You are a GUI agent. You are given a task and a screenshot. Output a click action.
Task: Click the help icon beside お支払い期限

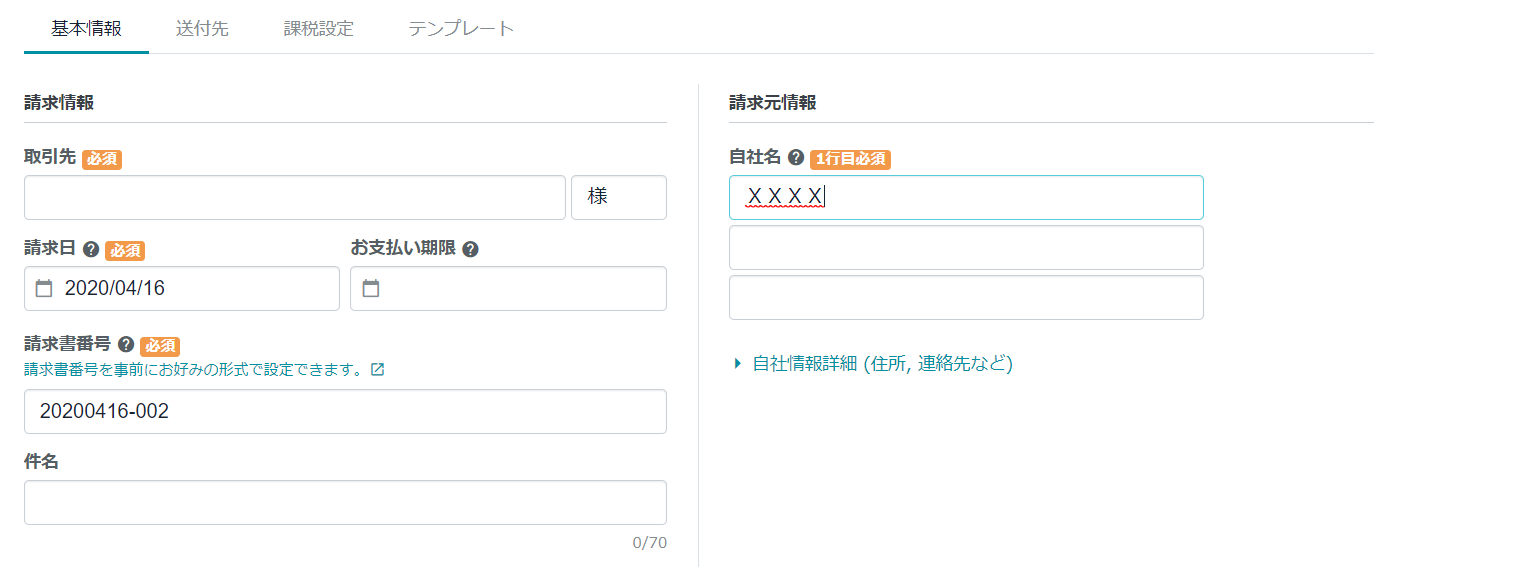click(x=470, y=249)
